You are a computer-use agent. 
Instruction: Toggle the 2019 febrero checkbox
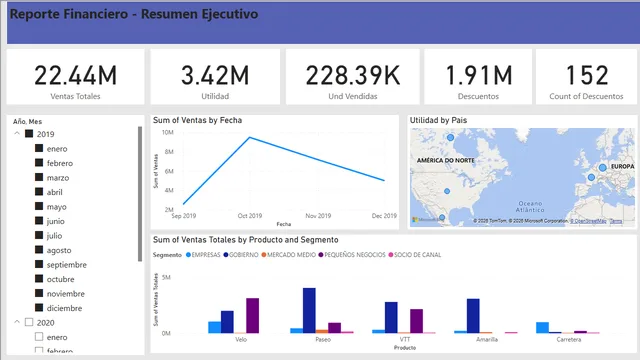point(39,162)
